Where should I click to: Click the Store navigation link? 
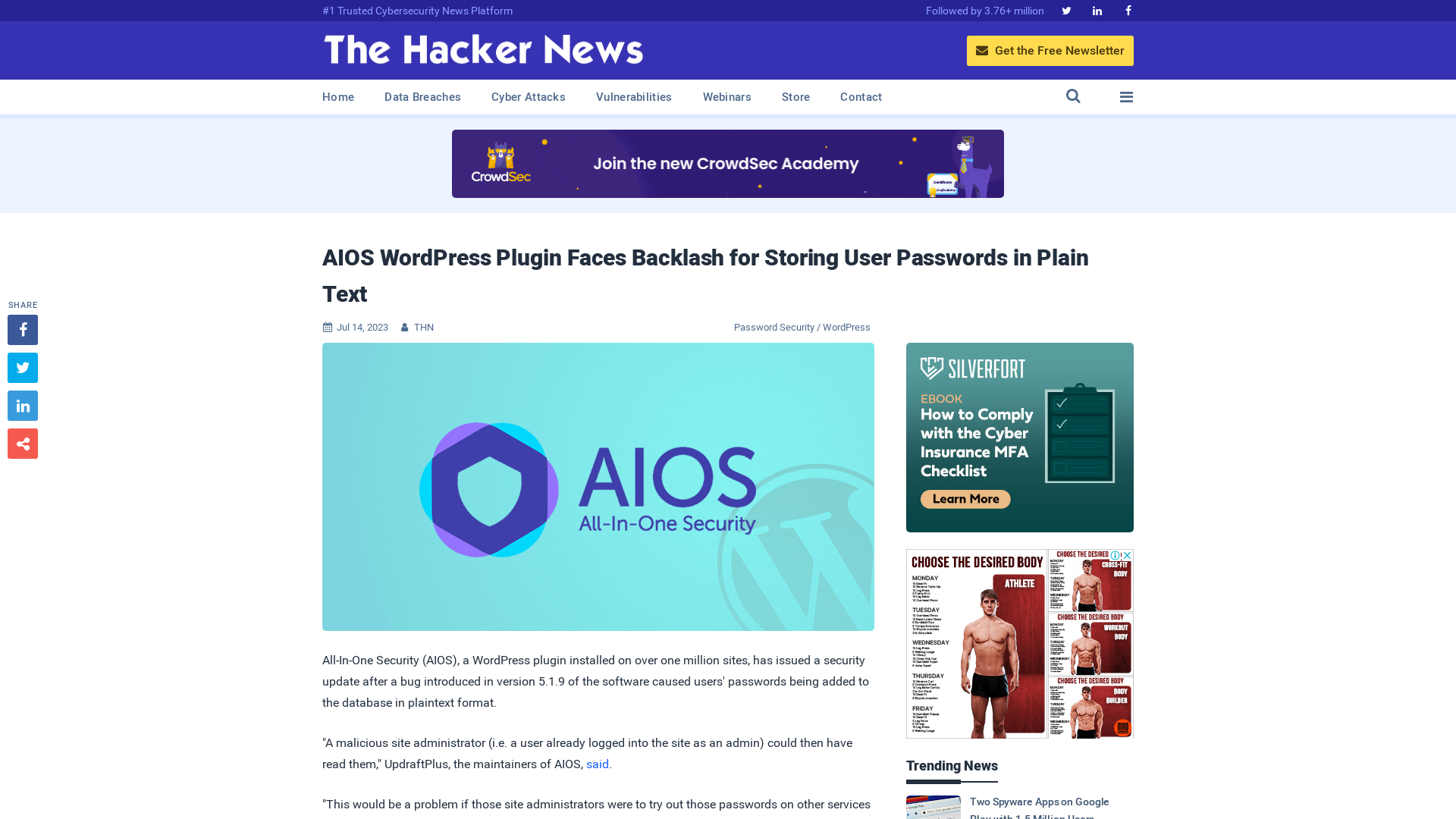pyautogui.click(x=796, y=97)
